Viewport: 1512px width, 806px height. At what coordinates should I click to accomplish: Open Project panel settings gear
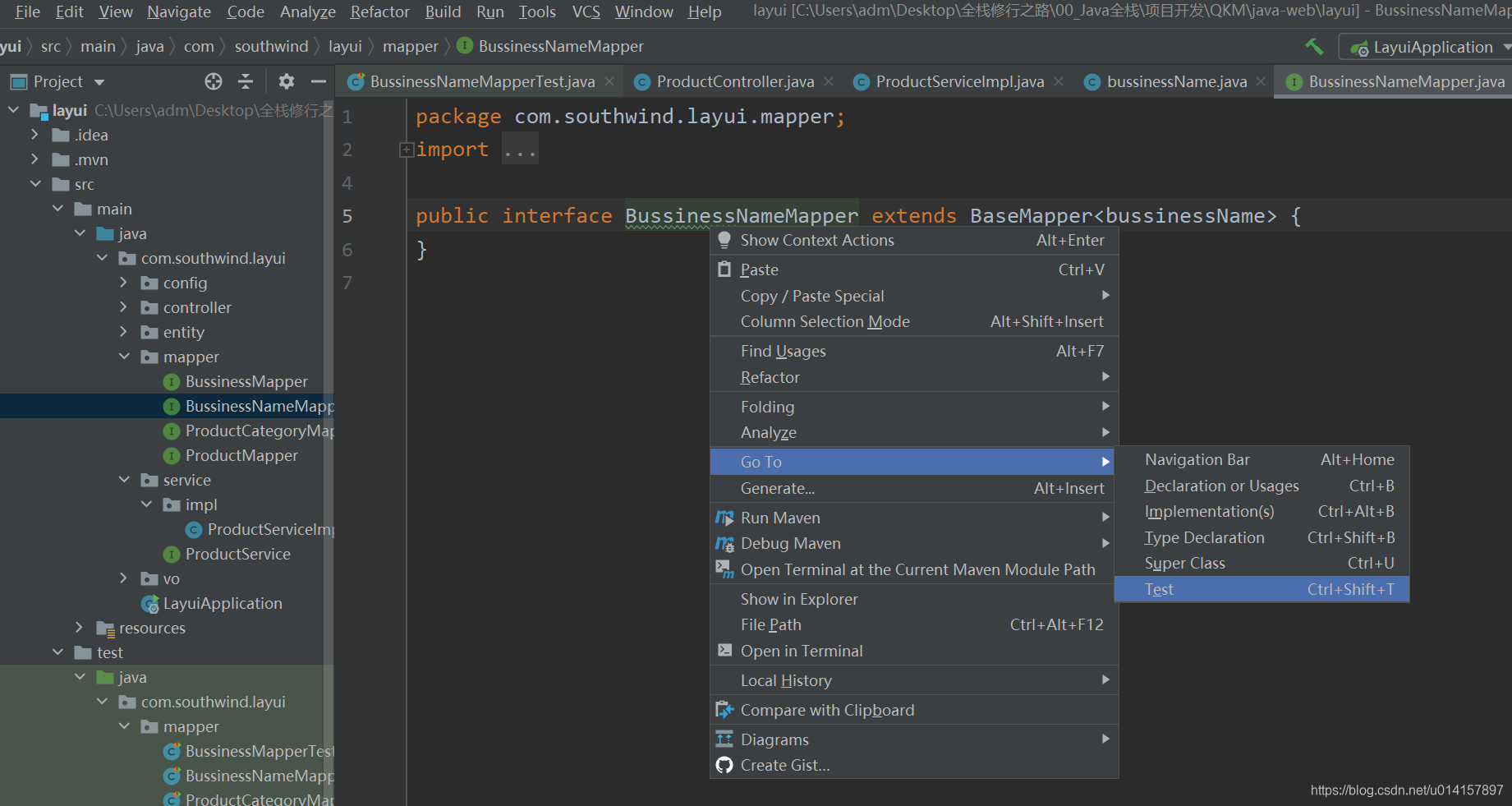tap(286, 81)
